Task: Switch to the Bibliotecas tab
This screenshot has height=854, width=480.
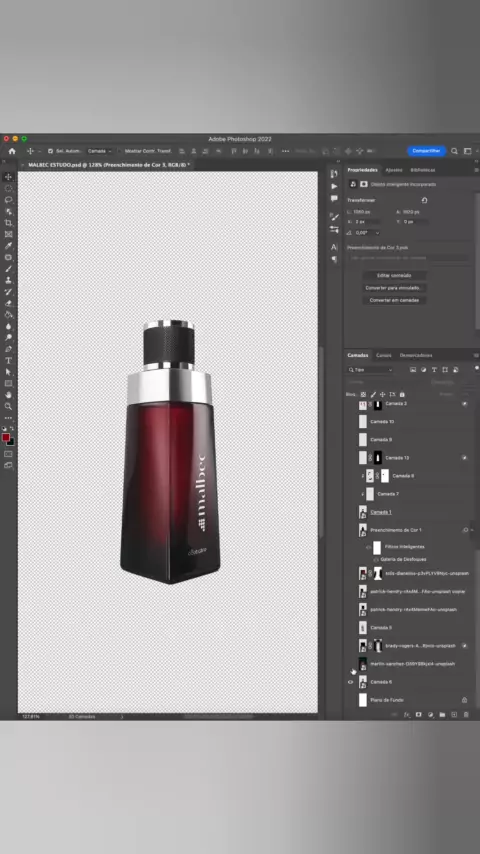Action: click(423, 170)
